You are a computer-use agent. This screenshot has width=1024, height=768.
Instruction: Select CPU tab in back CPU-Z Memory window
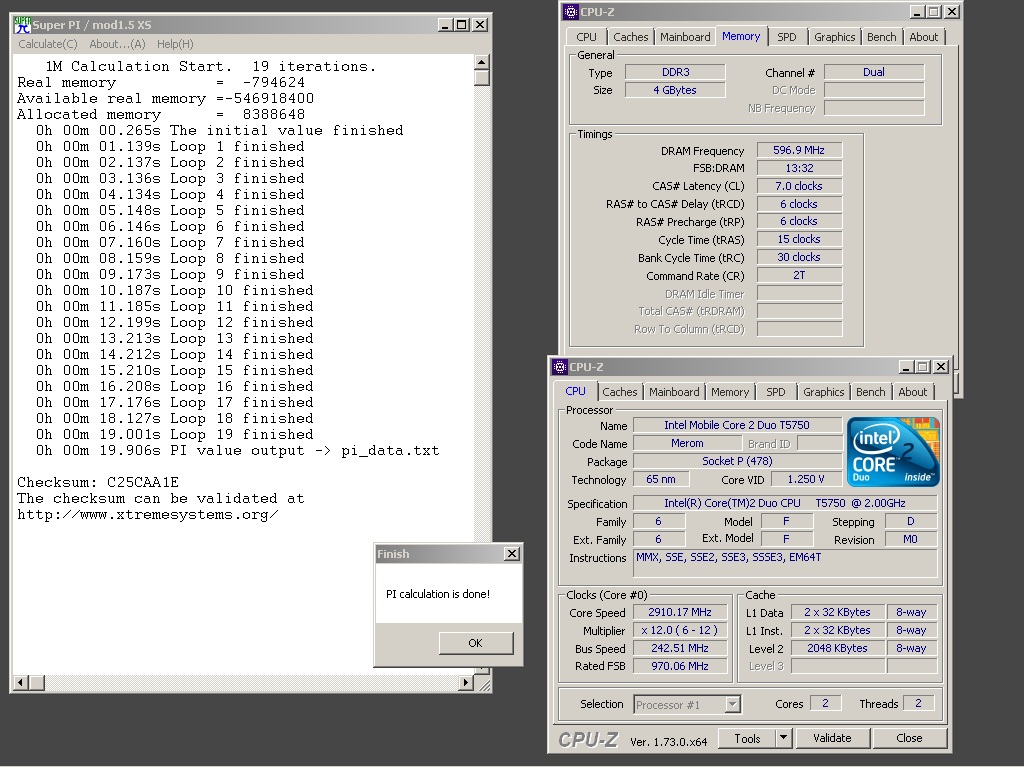click(586, 37)
